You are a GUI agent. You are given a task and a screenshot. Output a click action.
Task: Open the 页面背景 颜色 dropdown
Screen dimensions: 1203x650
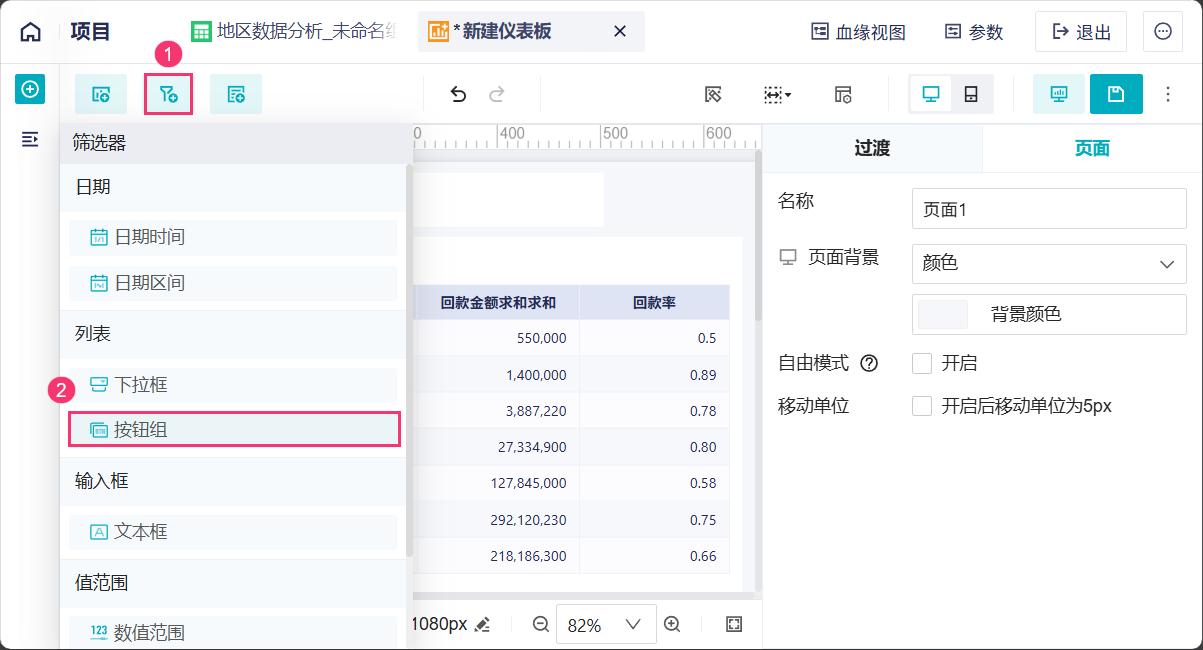click(1049, 263)
